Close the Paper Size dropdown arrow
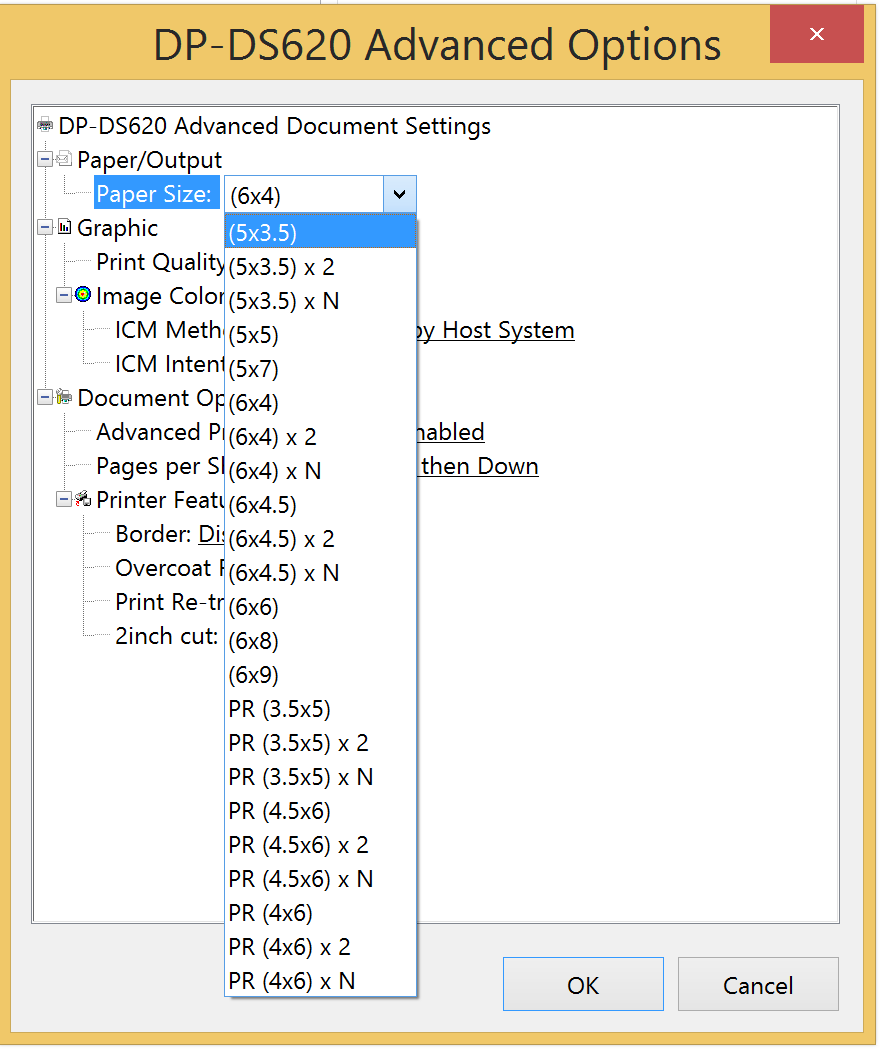 pyautogui.click(x=400, y=195)
